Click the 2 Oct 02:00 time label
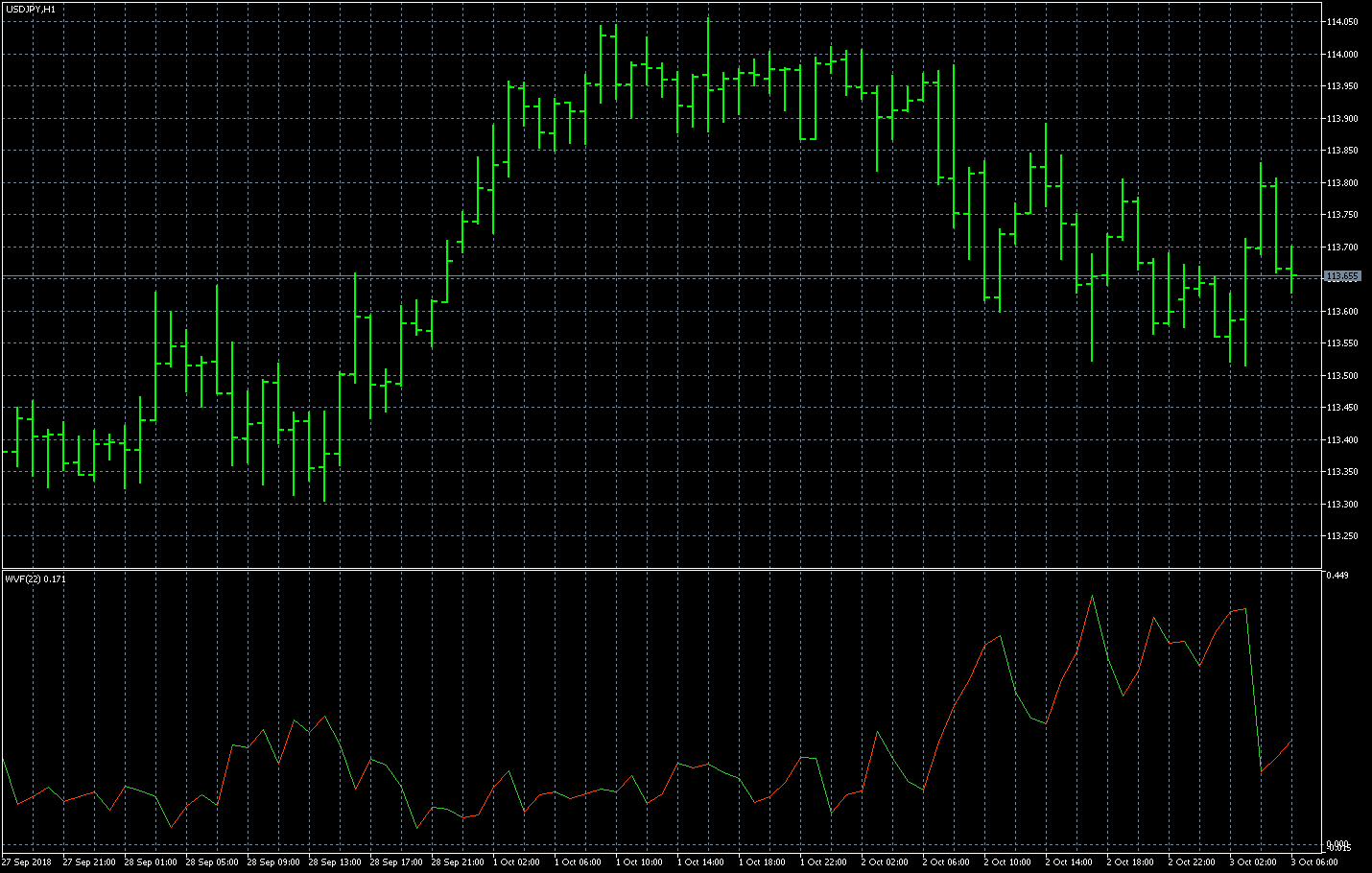Screen dimensions: 1372x873 [886, 862]
